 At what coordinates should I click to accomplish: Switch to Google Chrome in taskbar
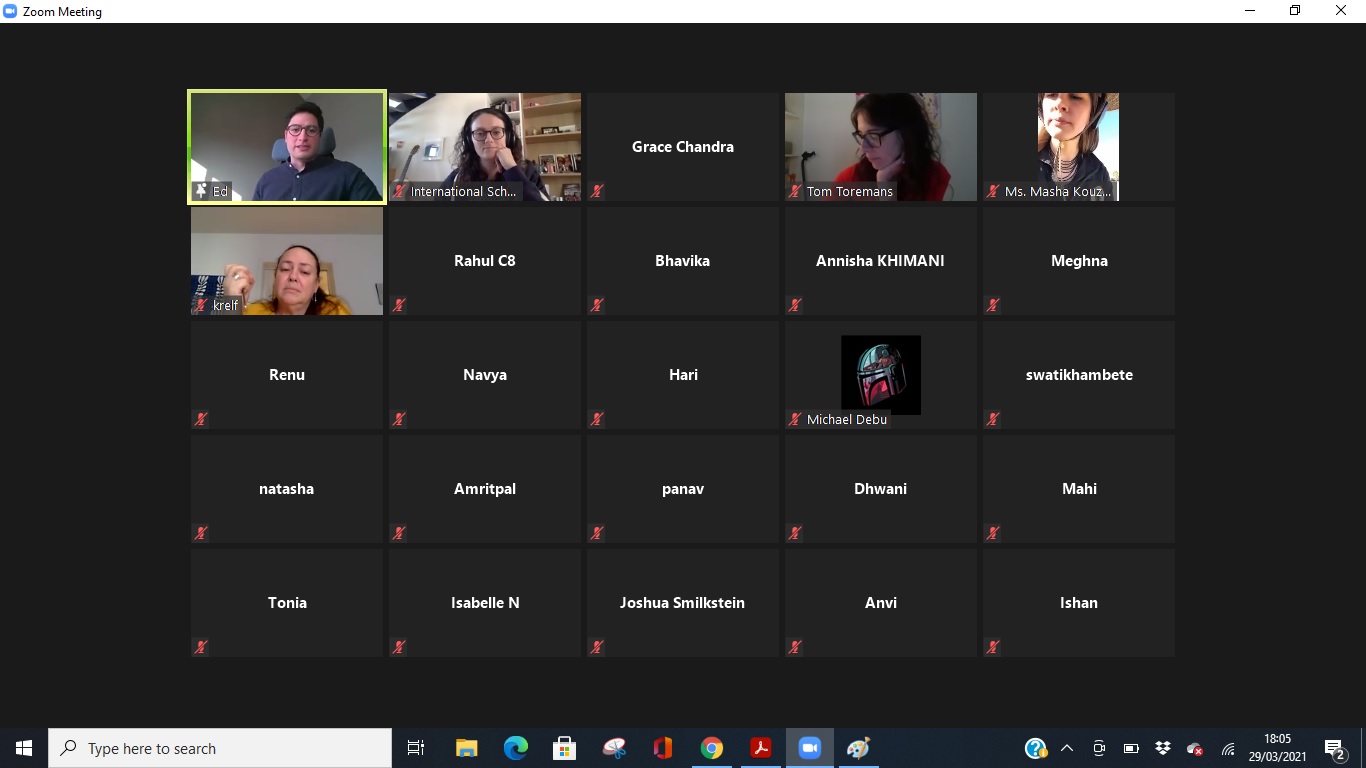711,748
